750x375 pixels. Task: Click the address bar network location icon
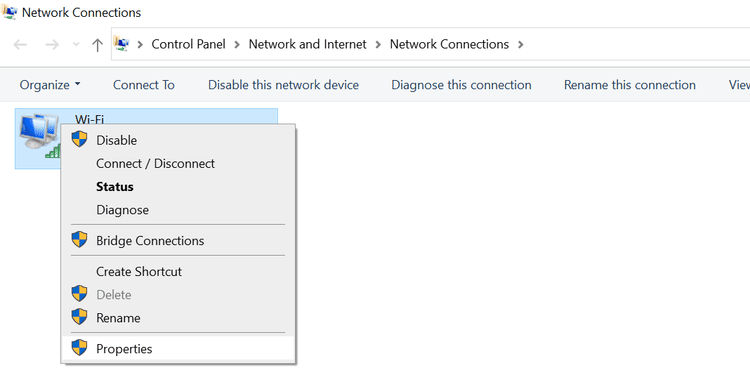tap(122, 44)
